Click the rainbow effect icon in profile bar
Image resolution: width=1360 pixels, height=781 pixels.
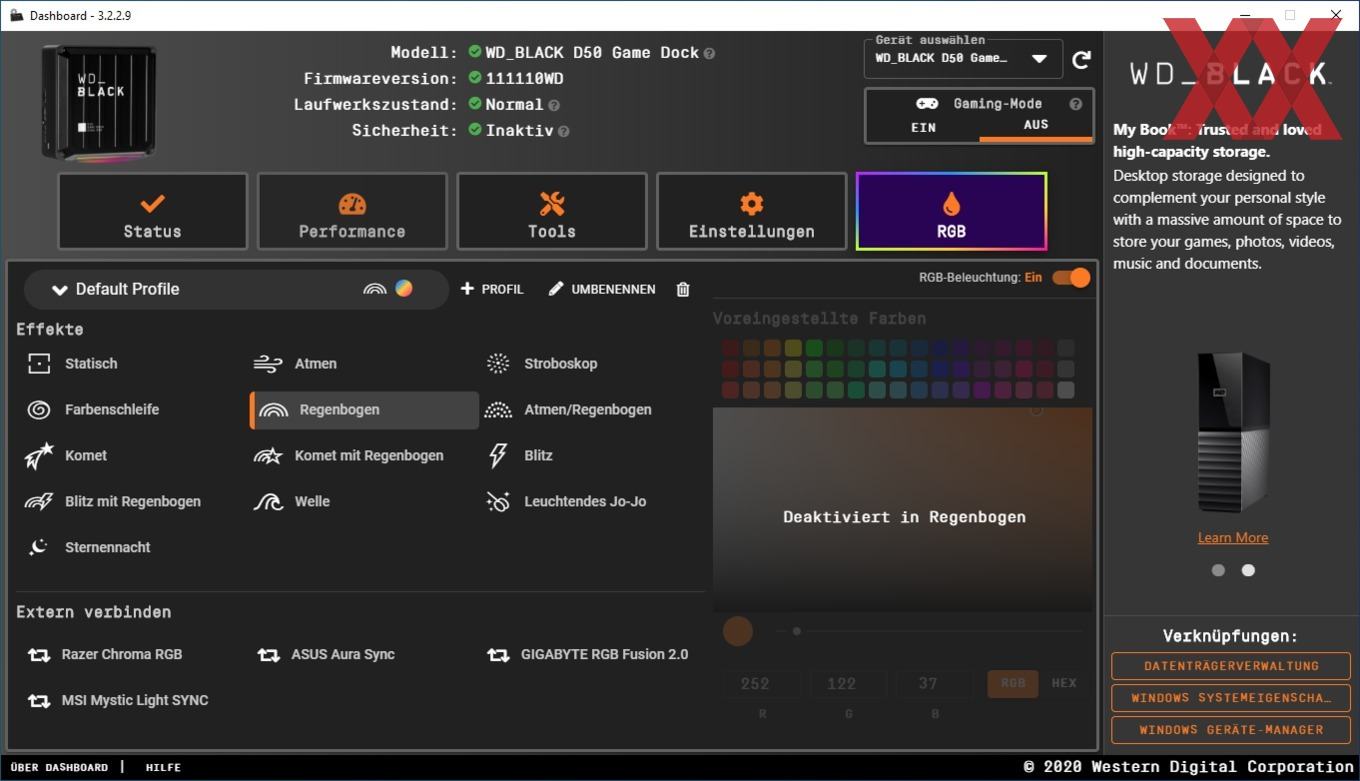coord(374,289)
